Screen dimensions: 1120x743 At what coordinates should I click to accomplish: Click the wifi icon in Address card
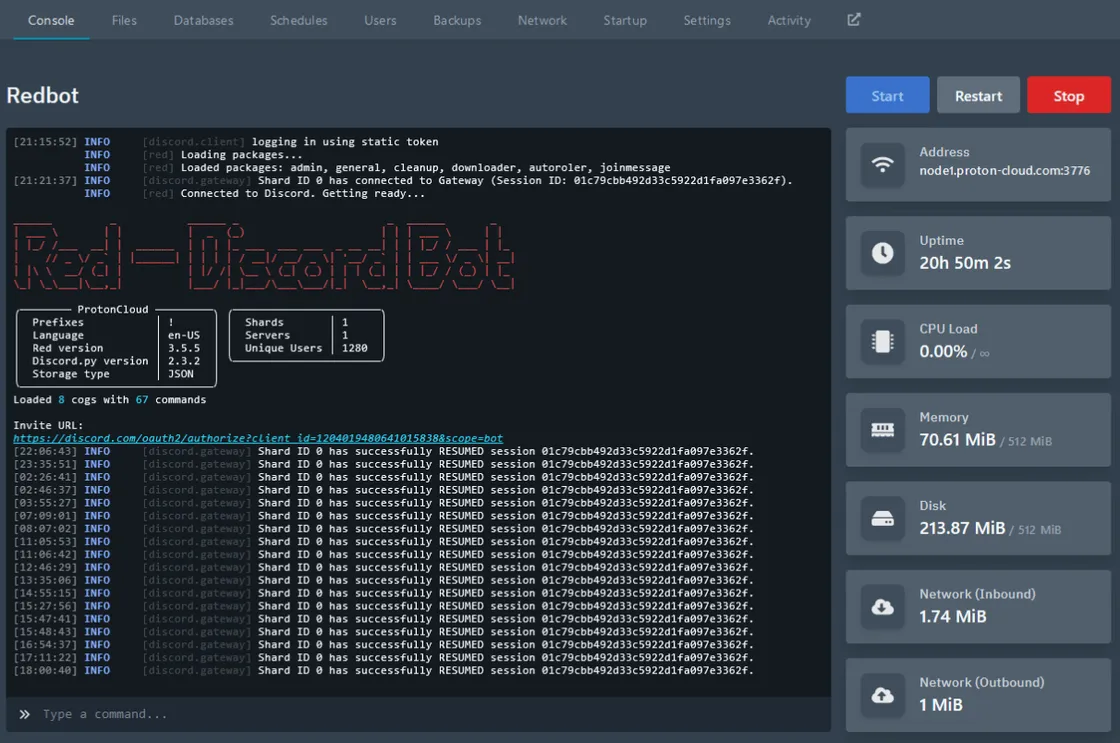883,164
